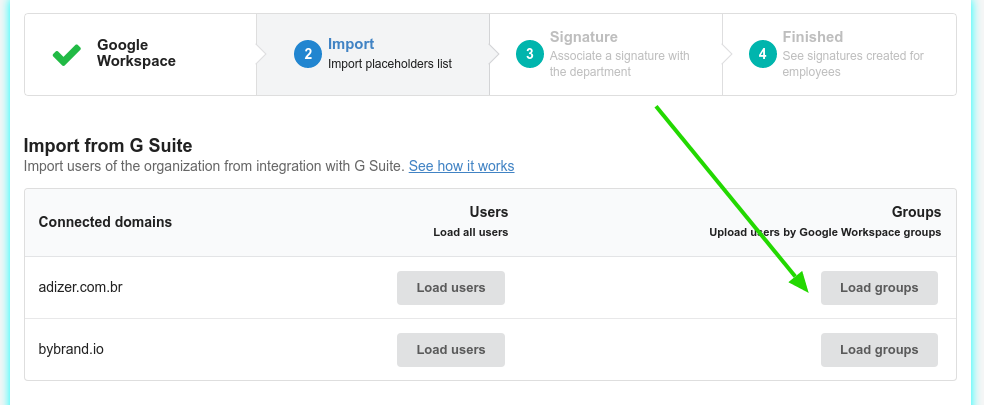Click the bybrand.io domain text
This screenshot has width=984, height=405.
(x=71, y=349)
